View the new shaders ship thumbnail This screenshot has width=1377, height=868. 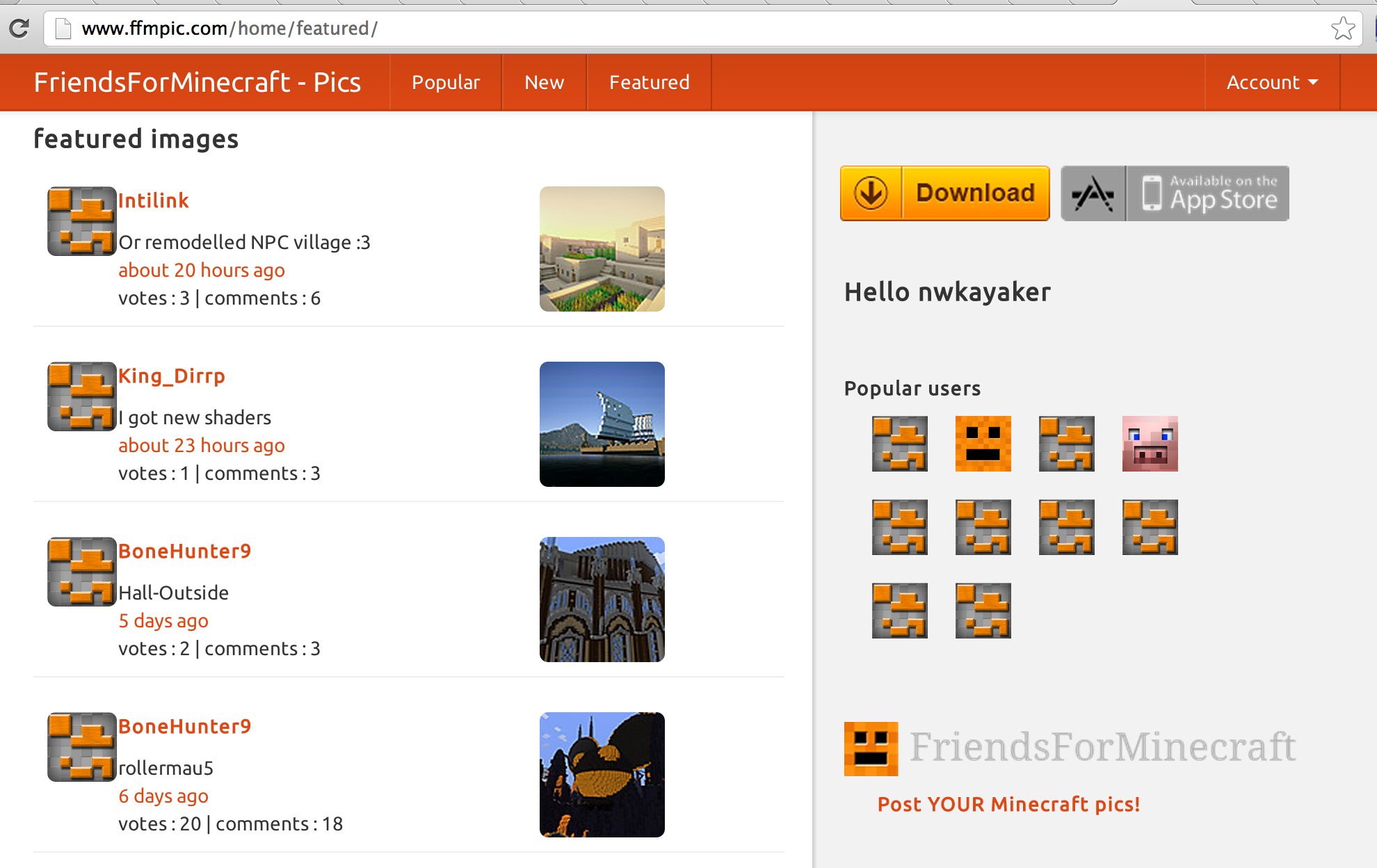pos(602,424)
